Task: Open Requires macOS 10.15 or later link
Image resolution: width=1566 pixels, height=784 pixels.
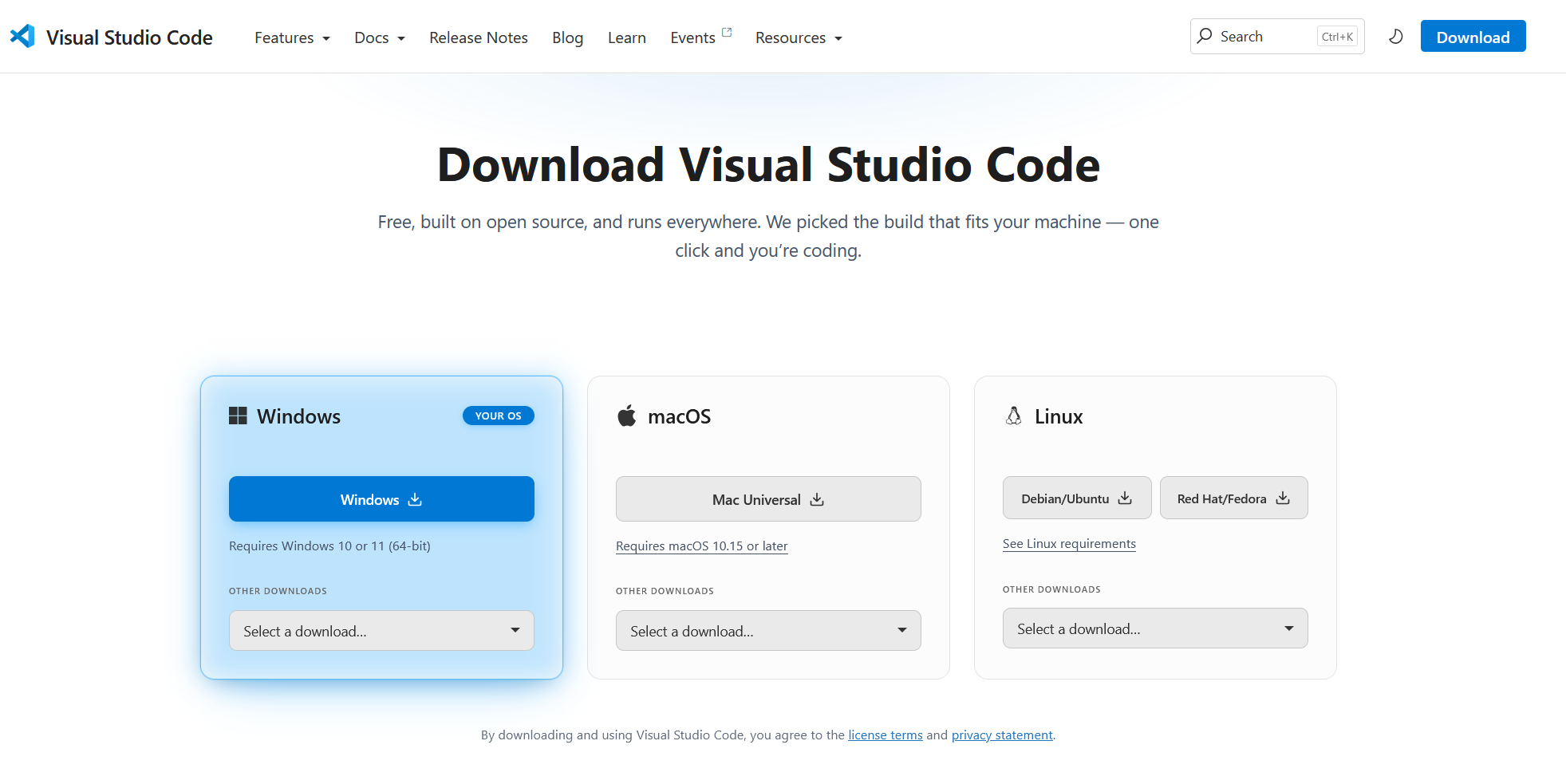Action: pos(702,546)
